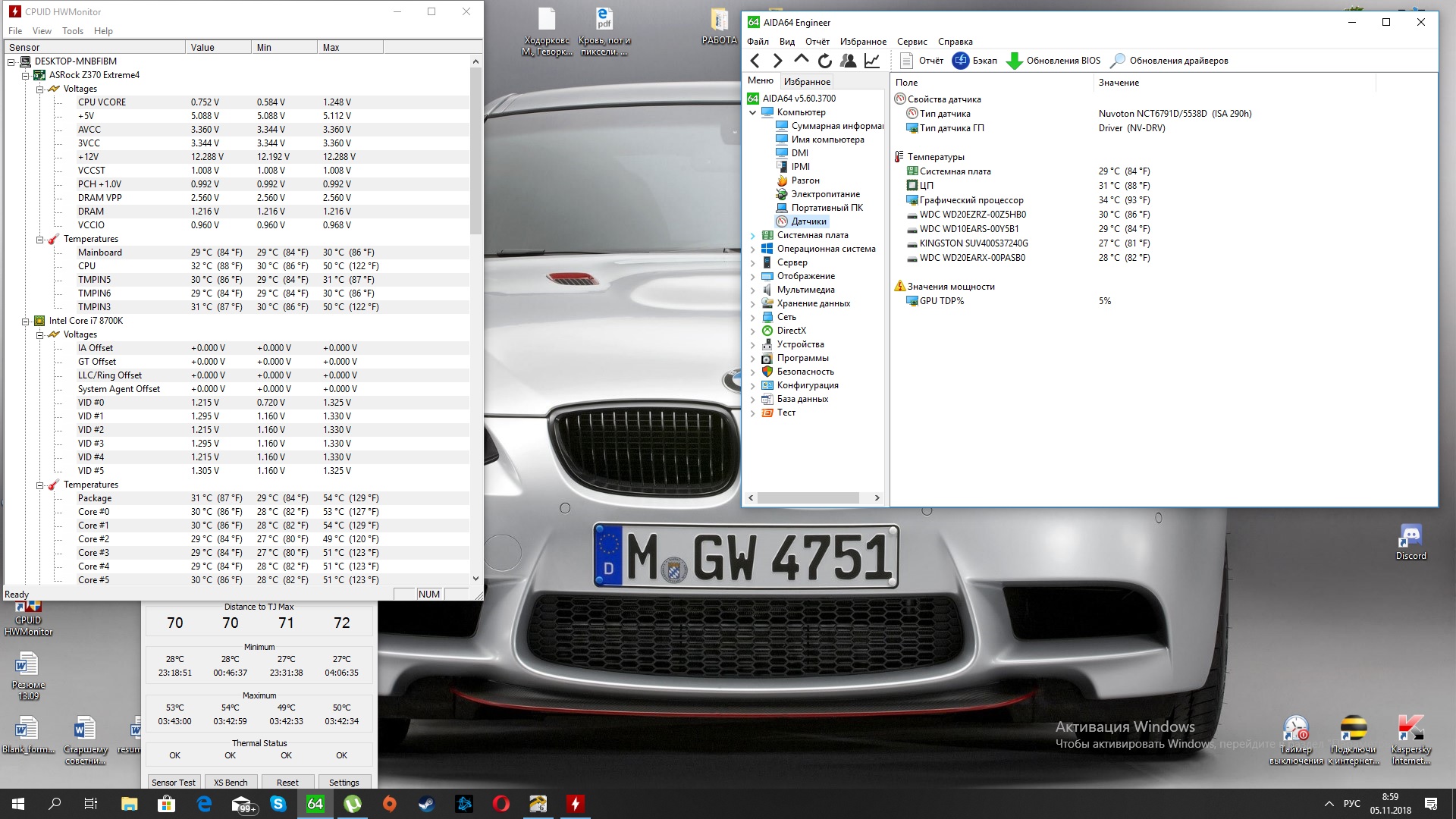This screenshot has height=819, width=1456.
Task: Collapse ASRock Z370 Extreme4 node in HWMonitor
Action: click(25, 75)
